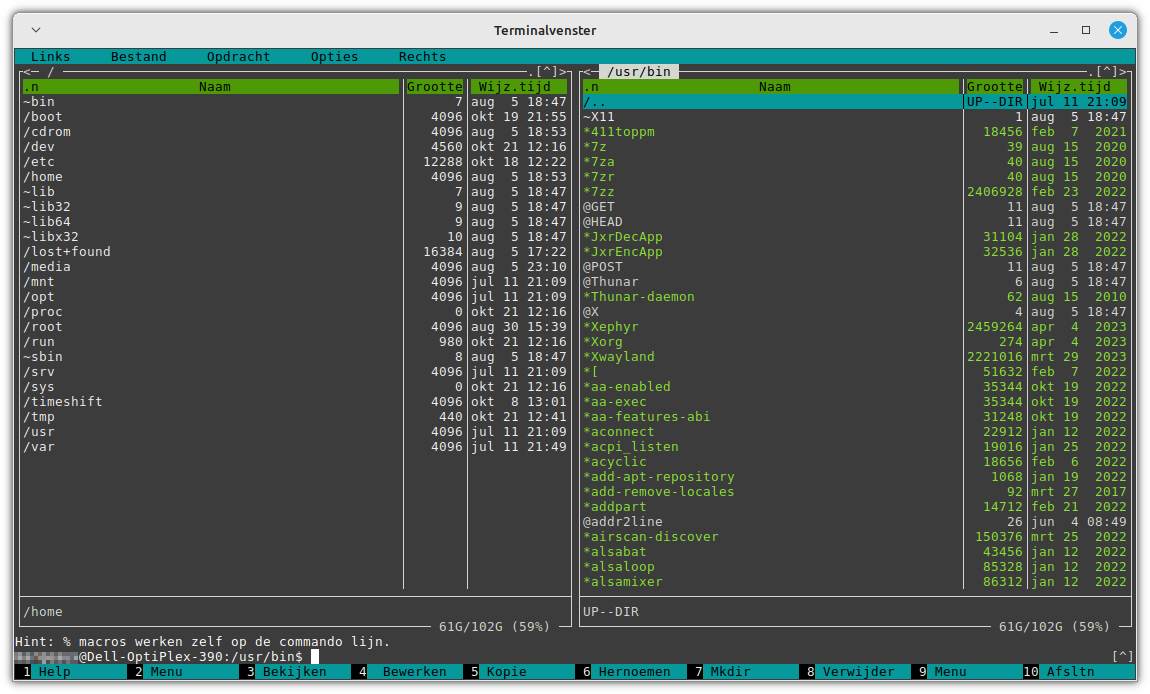The width and height of the screenshot is (1150, 694).
Task: Maximize the Terminalvenster window
Action: tap(1086, 30)
